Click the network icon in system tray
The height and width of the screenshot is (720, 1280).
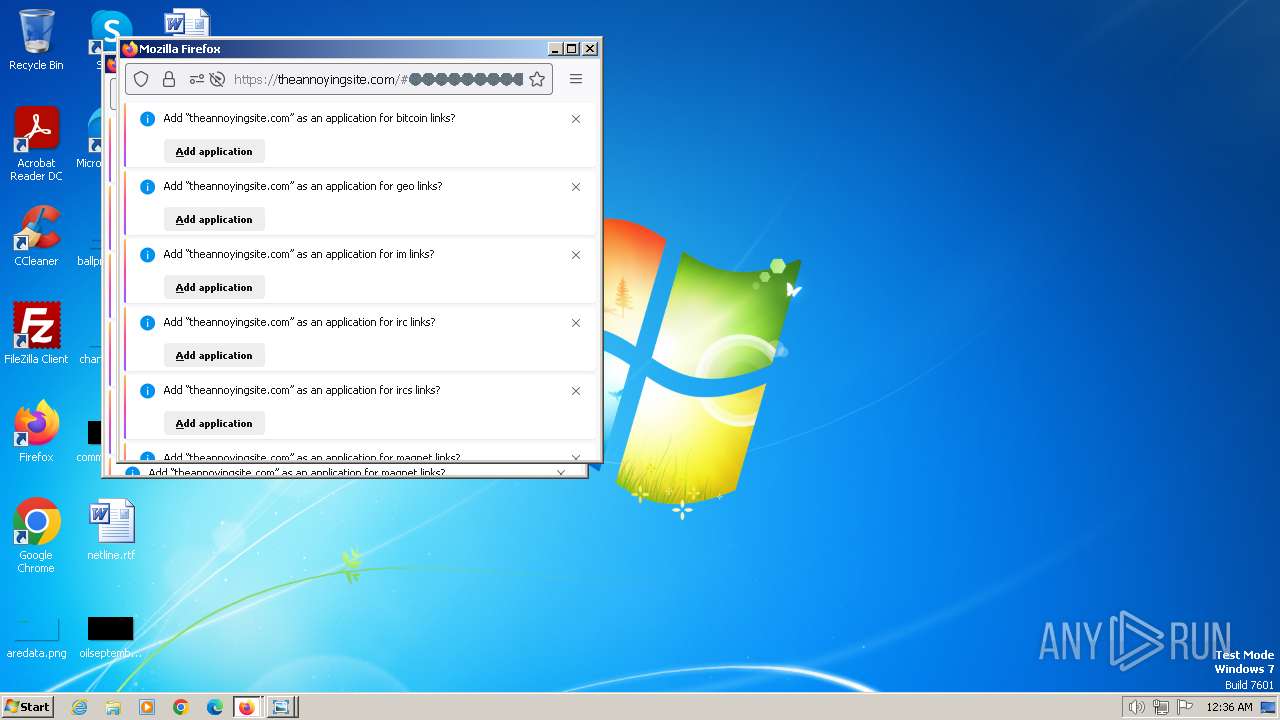[x=1161, y=707]
